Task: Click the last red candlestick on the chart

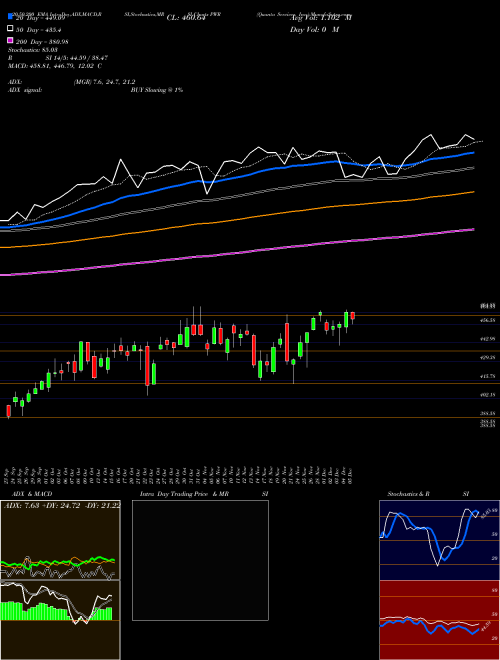Action: click(x=353, y=316)
